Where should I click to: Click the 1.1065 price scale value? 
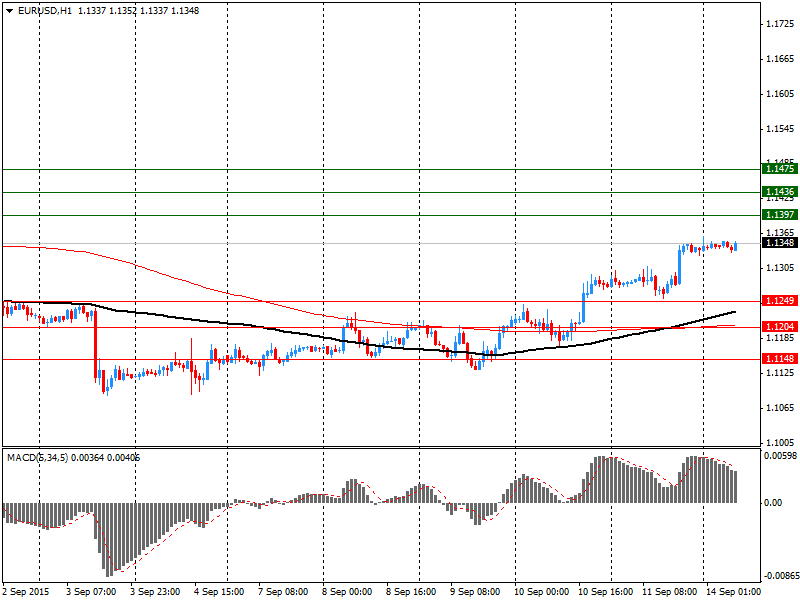coord(780,408)
